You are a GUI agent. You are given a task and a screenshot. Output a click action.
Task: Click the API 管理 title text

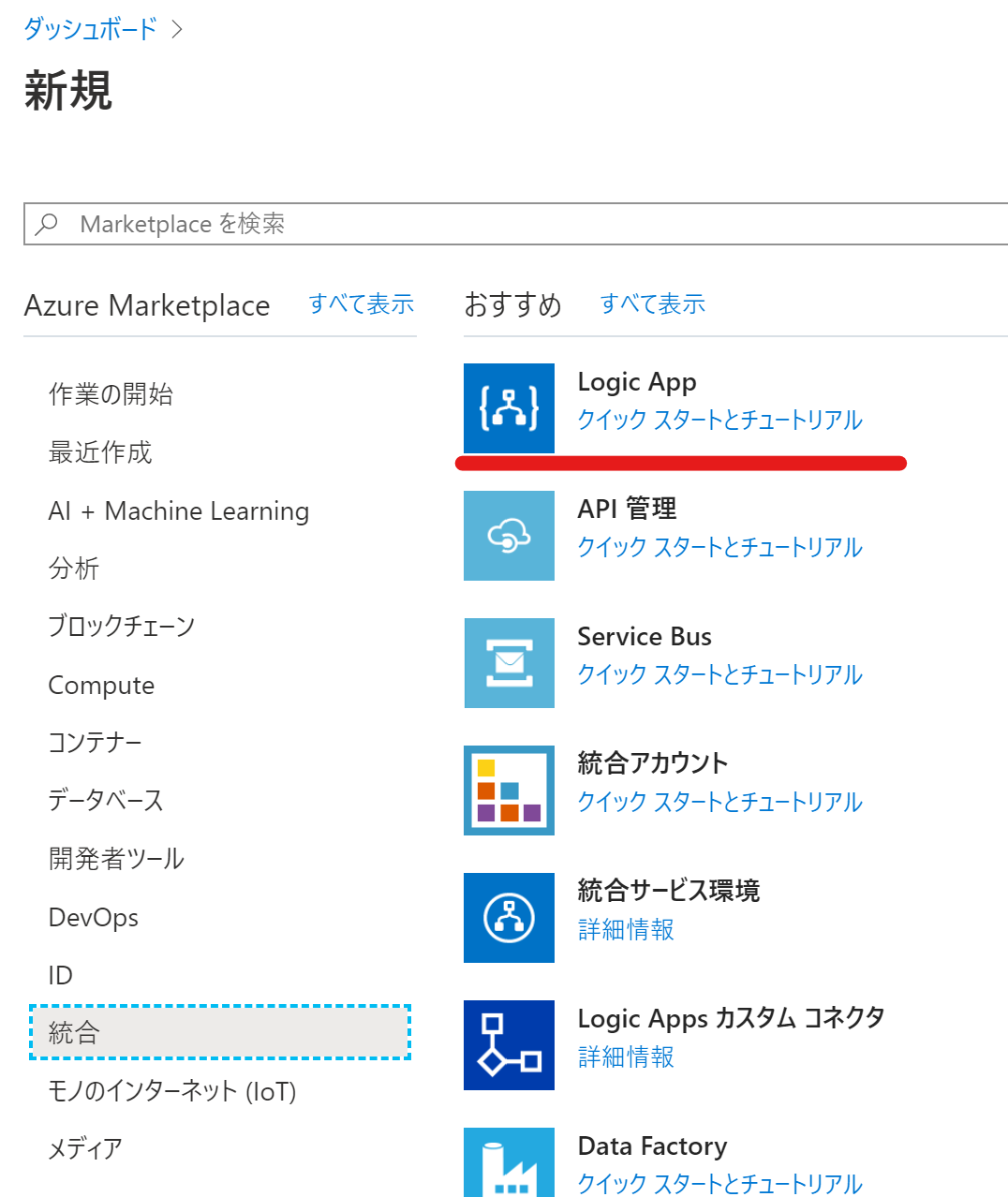[x=627, y=509]
